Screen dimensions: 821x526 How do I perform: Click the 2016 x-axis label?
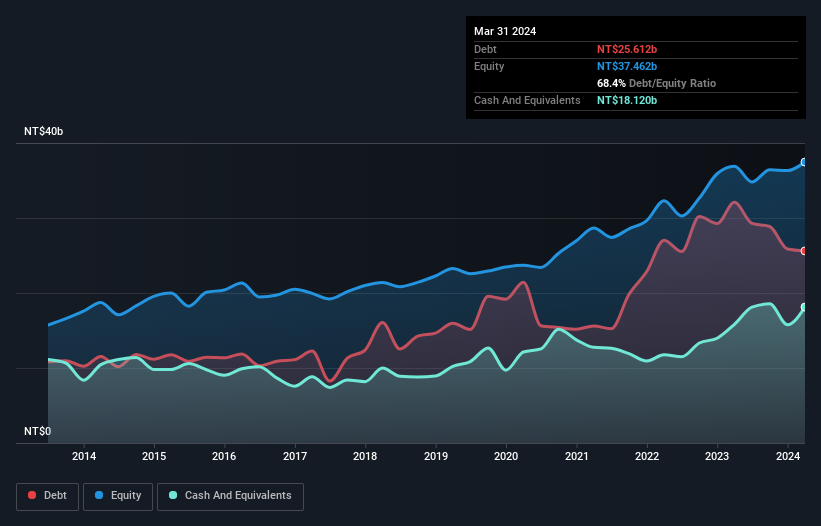pos(224,456)
